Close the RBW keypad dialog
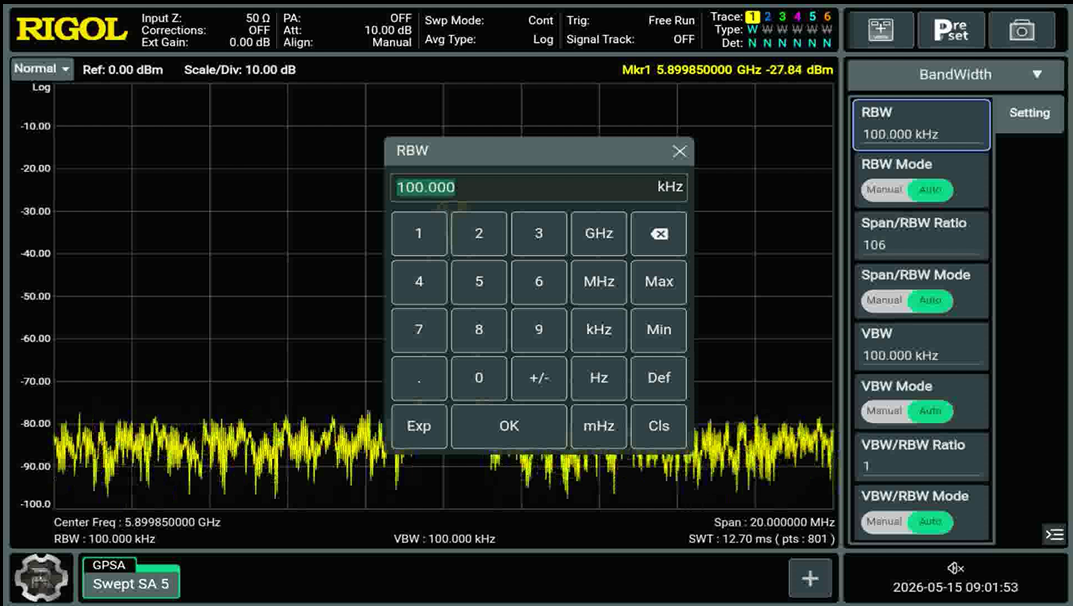1073x606 pixels. click(679, 151)
